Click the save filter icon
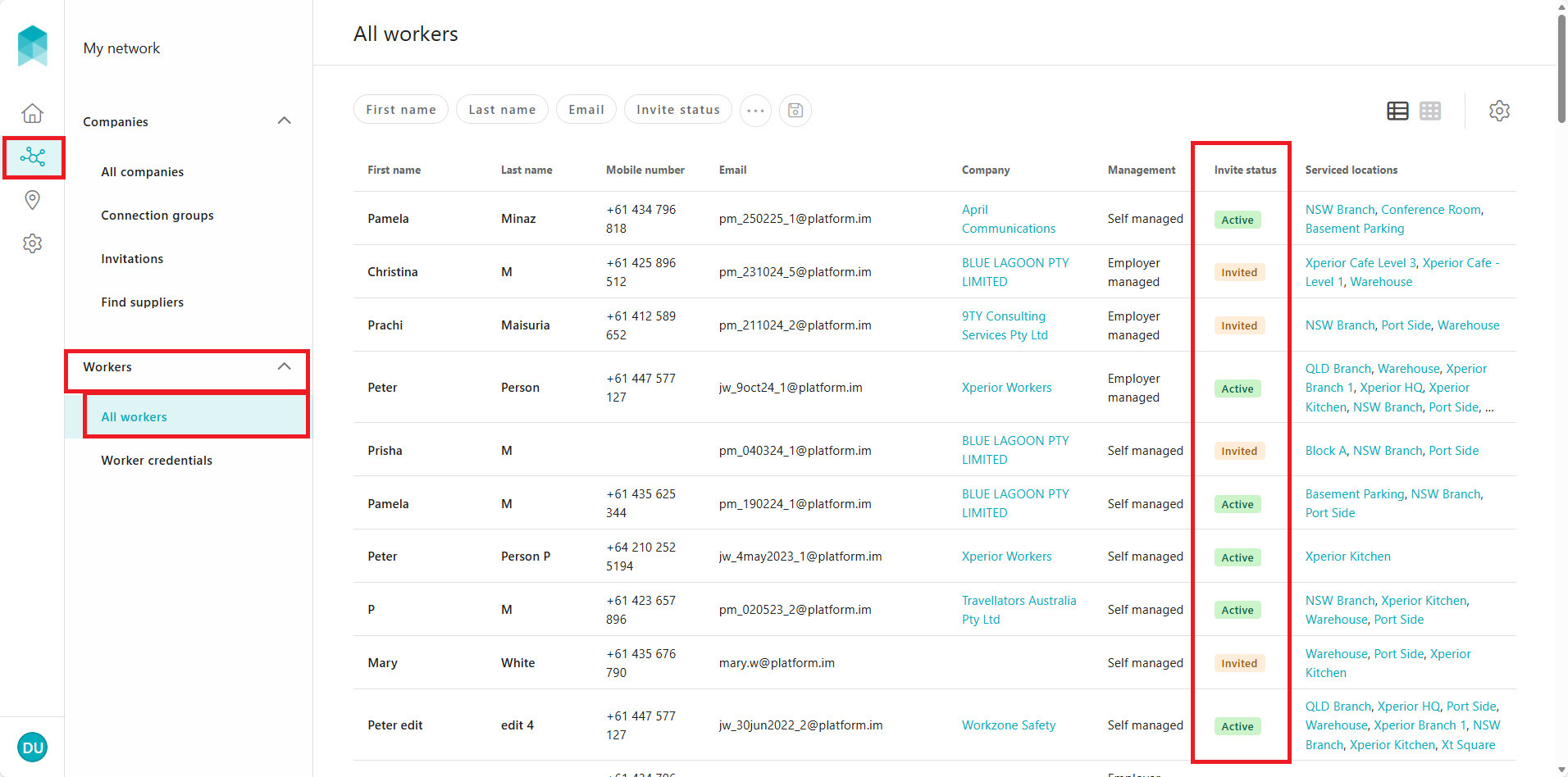This screenshot has height=777, width=1568. click(x=795, y=110)
